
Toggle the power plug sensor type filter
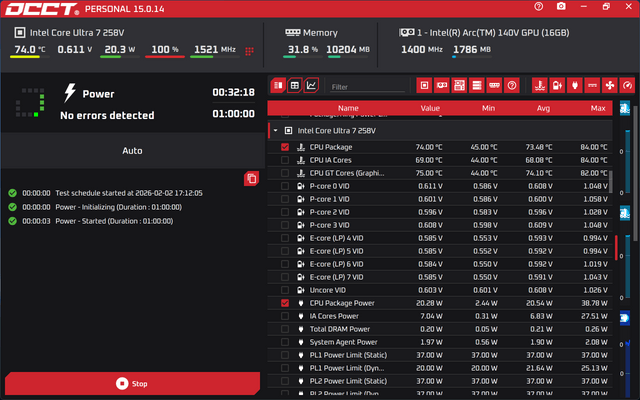click(575, 85)
